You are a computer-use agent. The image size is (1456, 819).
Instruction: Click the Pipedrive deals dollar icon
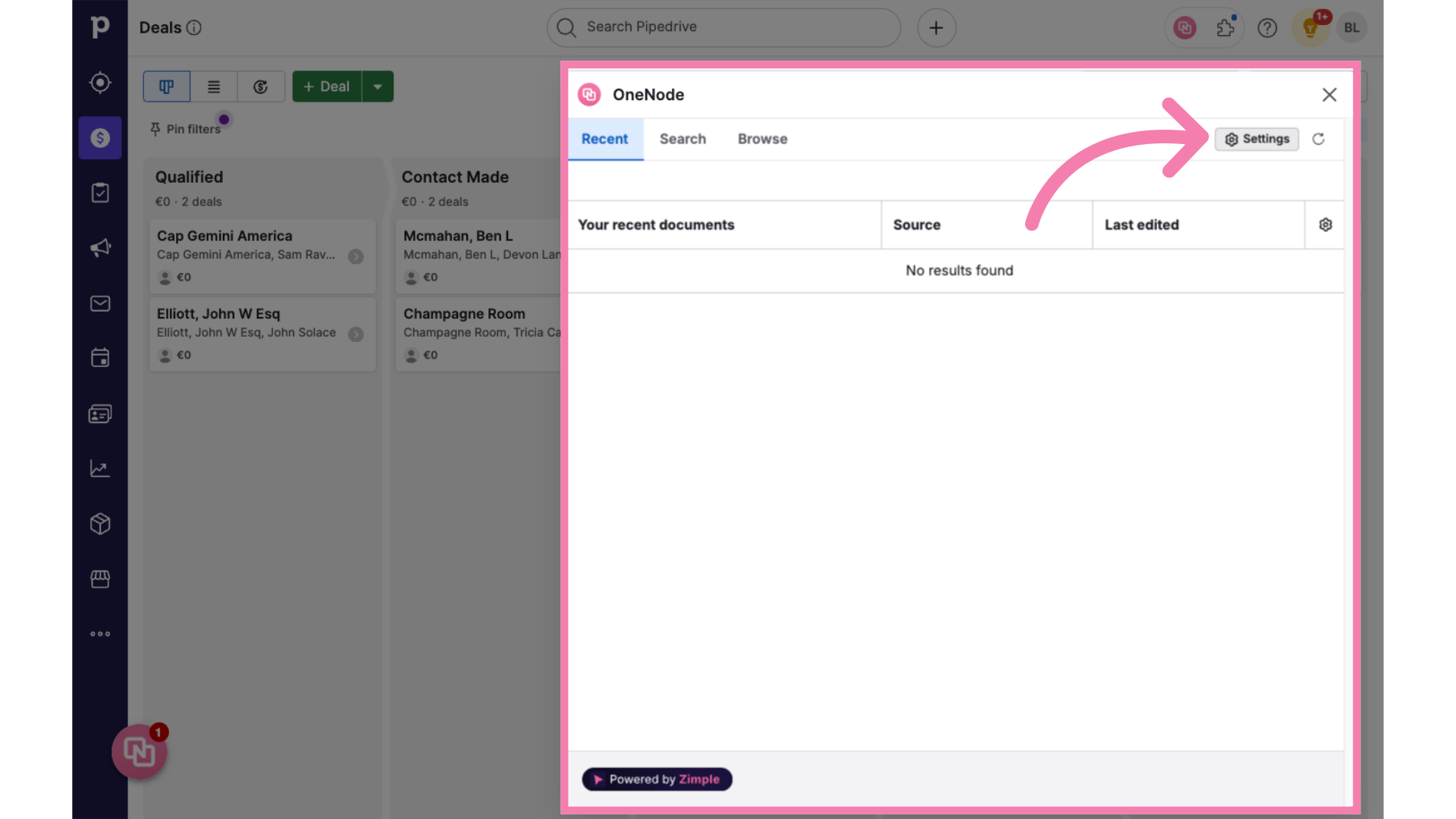pos(99,137)
